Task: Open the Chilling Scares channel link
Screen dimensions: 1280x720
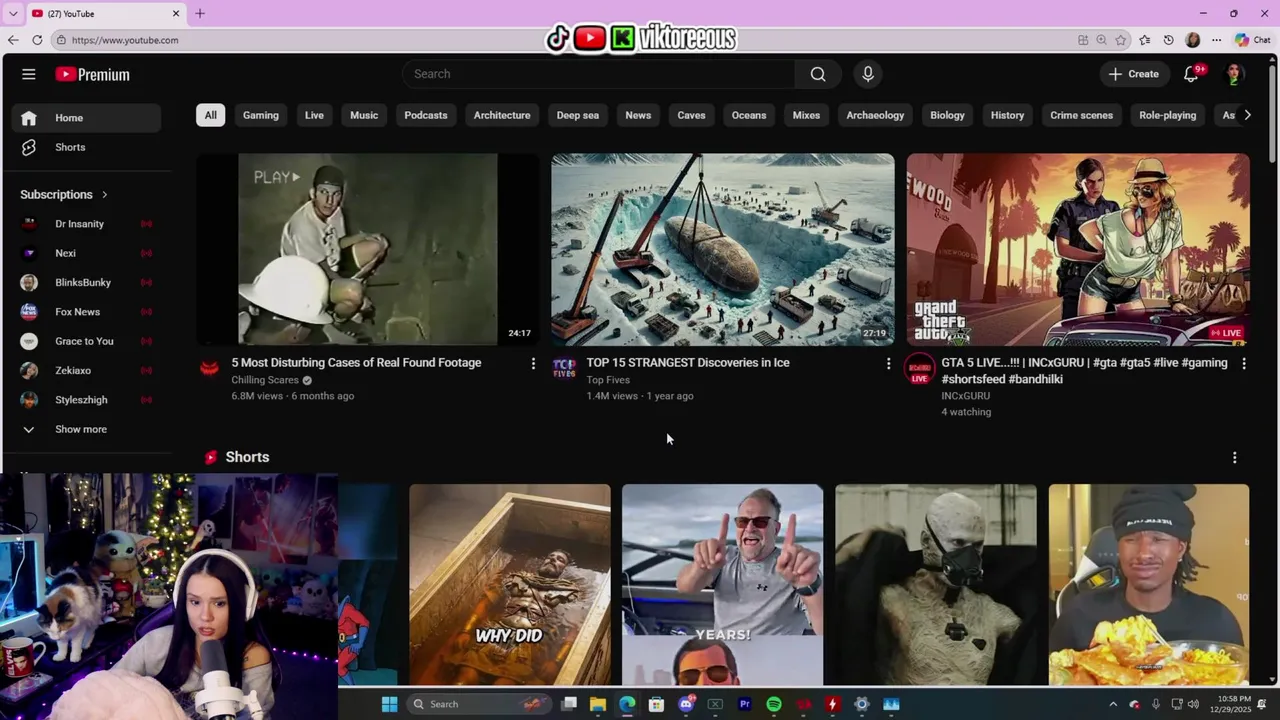Action: pos(265,380)
